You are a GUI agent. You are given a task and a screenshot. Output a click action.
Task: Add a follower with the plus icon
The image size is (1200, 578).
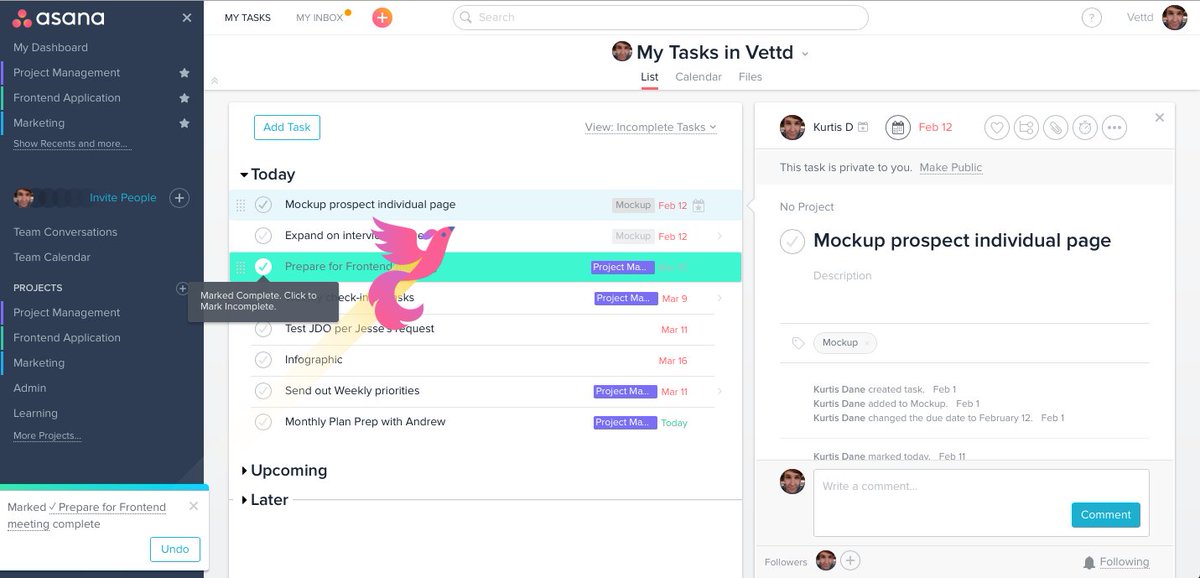click(x=849, y=560)
